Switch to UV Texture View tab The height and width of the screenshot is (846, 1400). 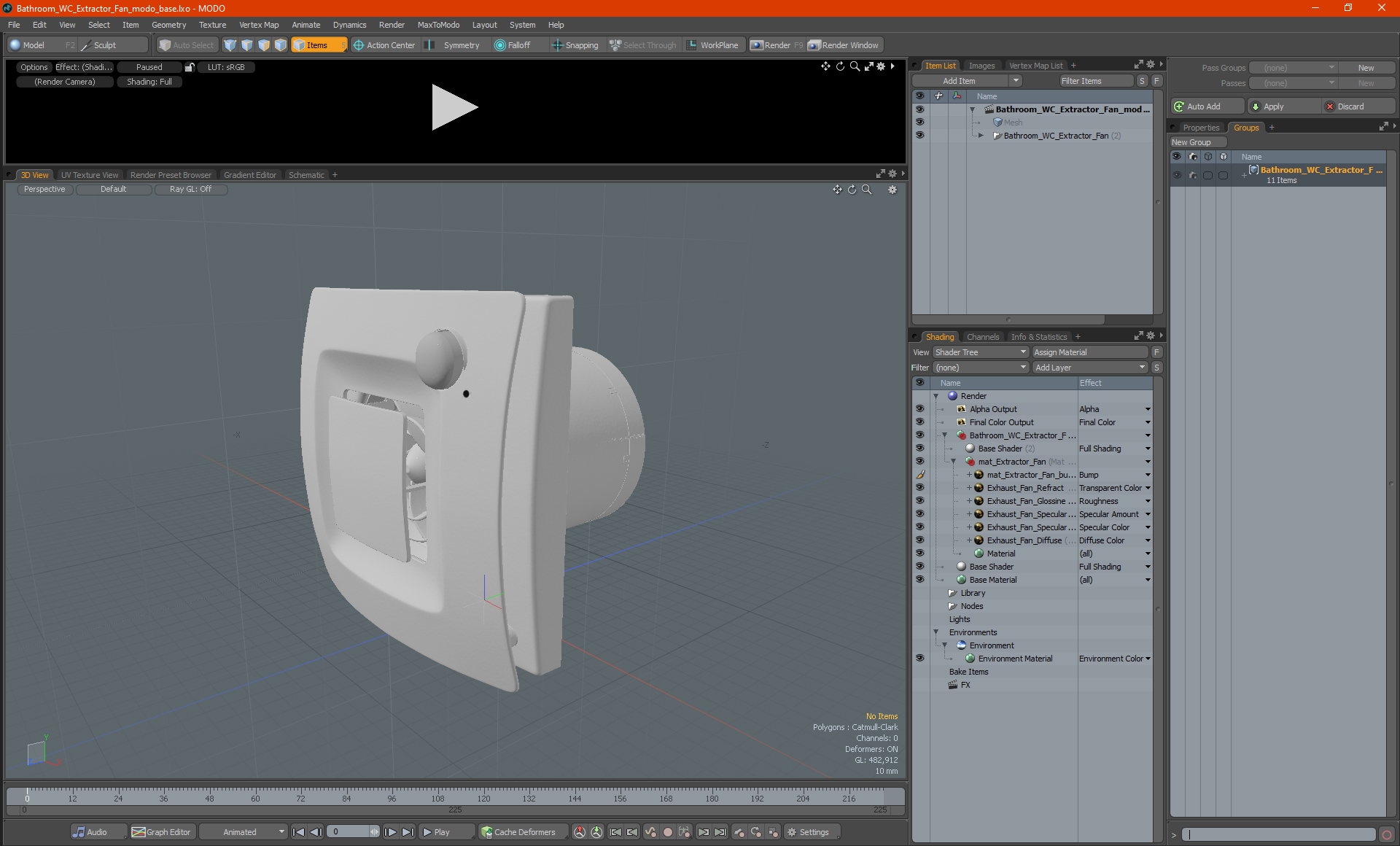[89, 175]
